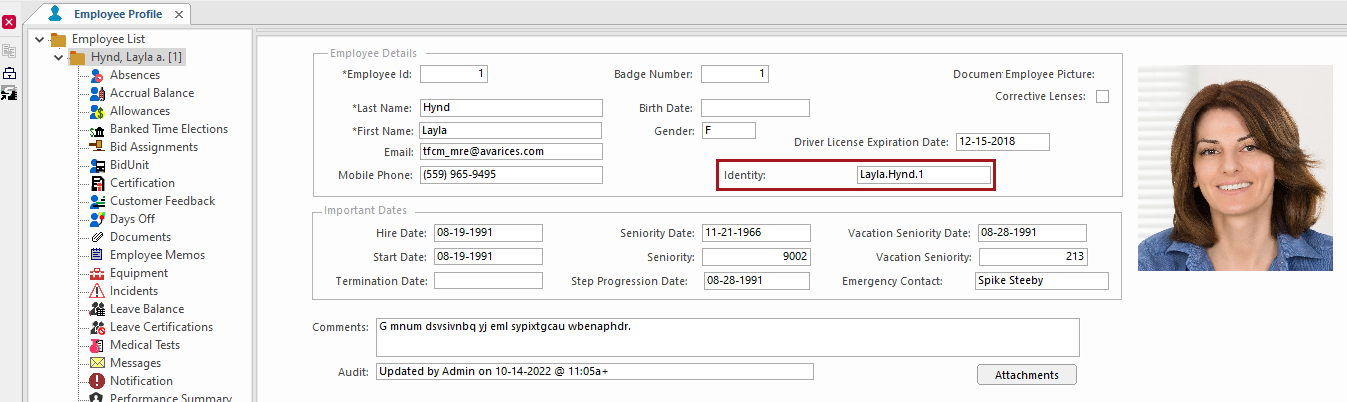
Task: Open the Performance Summary tree item
Action: [x=170, y=397]
